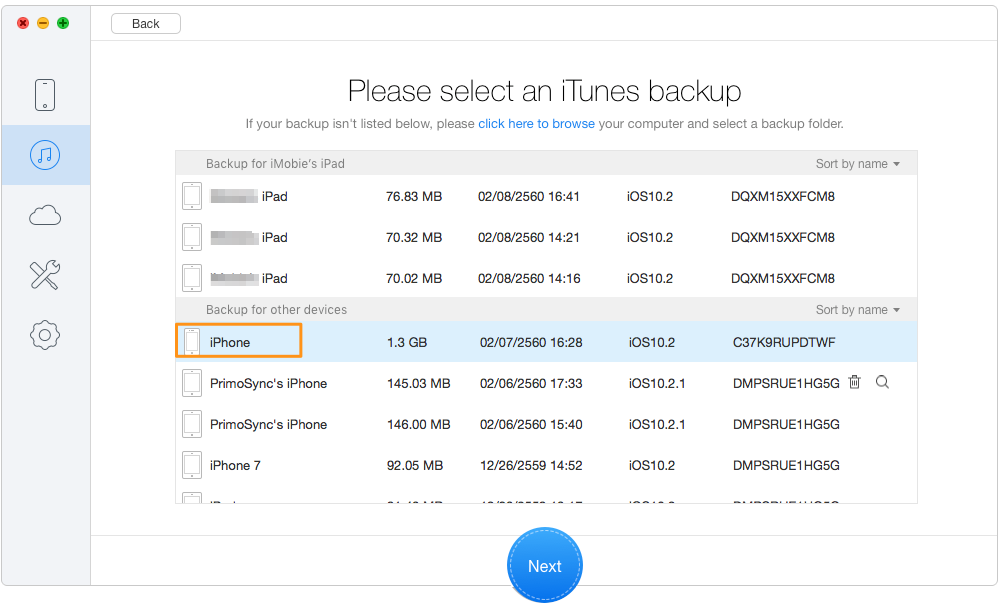Click device icon of iPad 70.32 MB backup

(x=192, y=237)
